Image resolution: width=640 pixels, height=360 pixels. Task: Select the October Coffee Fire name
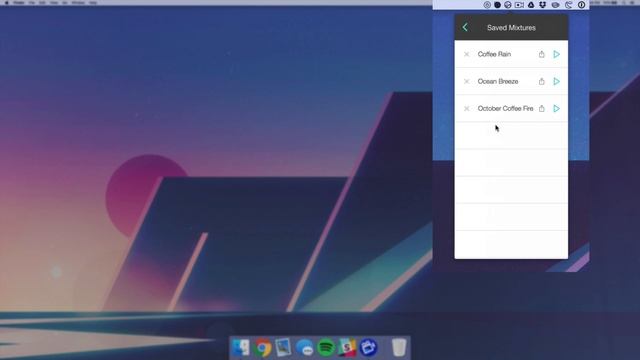pos(505,109)
